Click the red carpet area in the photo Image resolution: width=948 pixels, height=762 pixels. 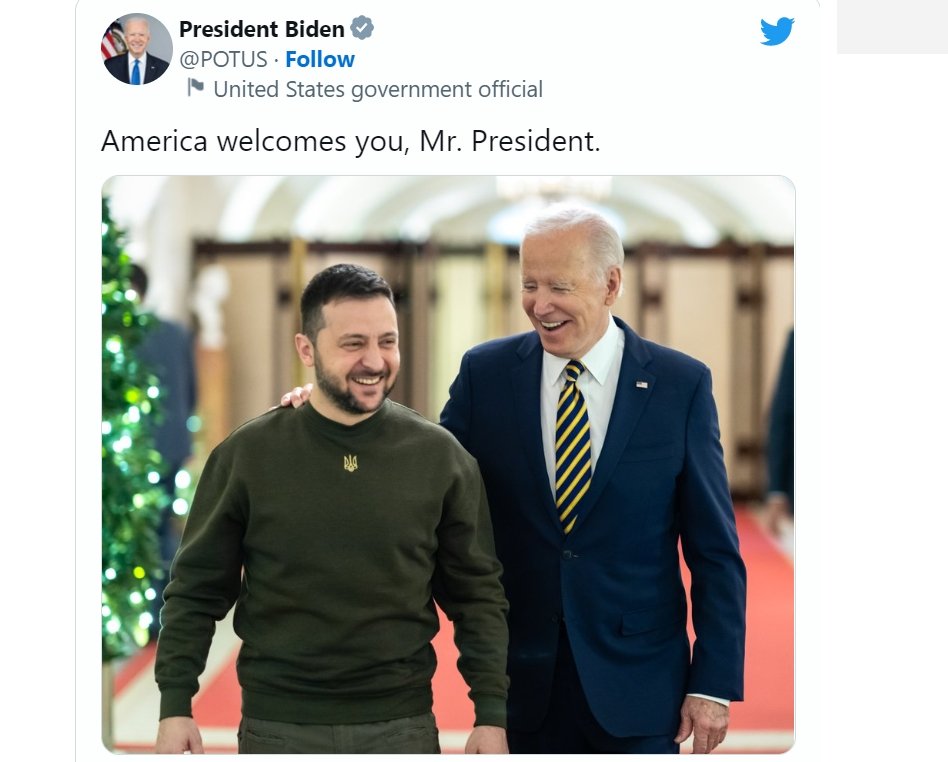(767, 623)
